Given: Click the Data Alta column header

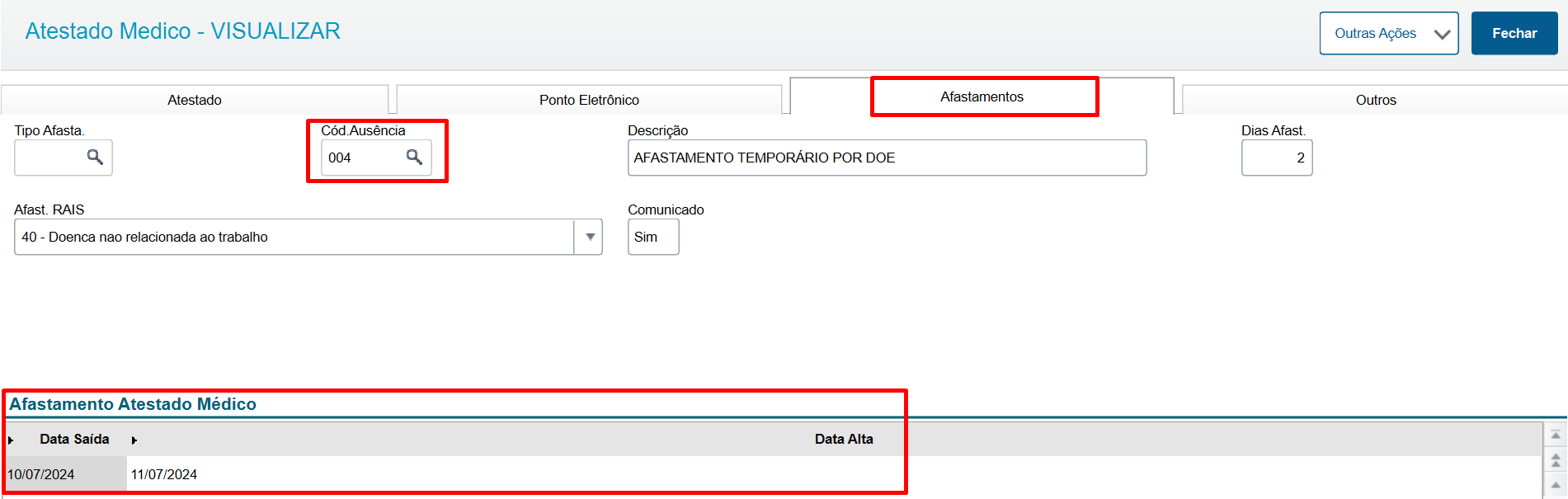Looking at the screenshot, I should click(x=844, y=439).
